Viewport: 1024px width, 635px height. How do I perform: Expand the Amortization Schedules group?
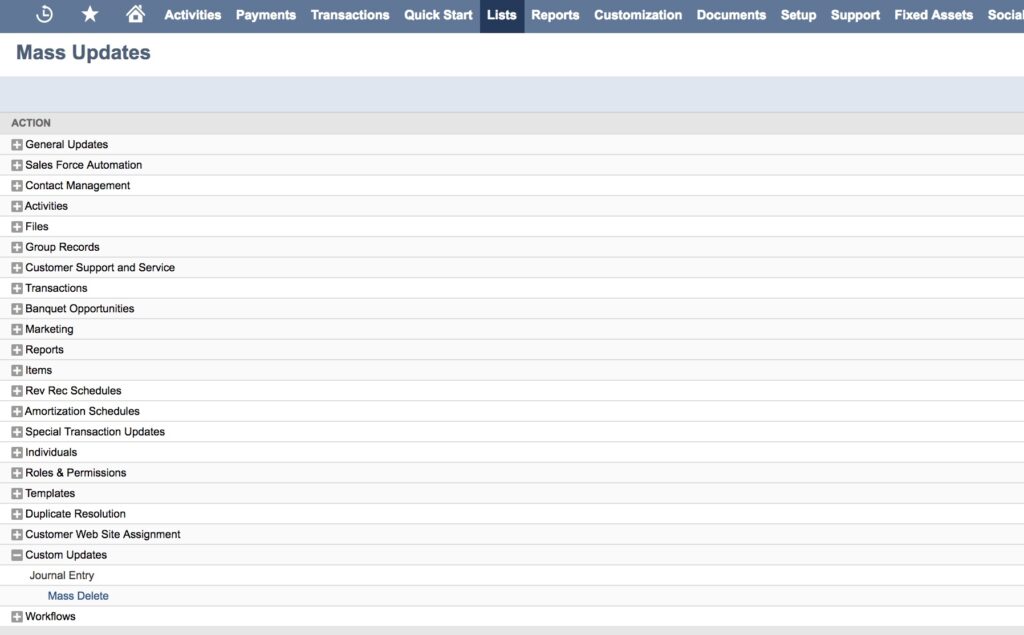17,412
